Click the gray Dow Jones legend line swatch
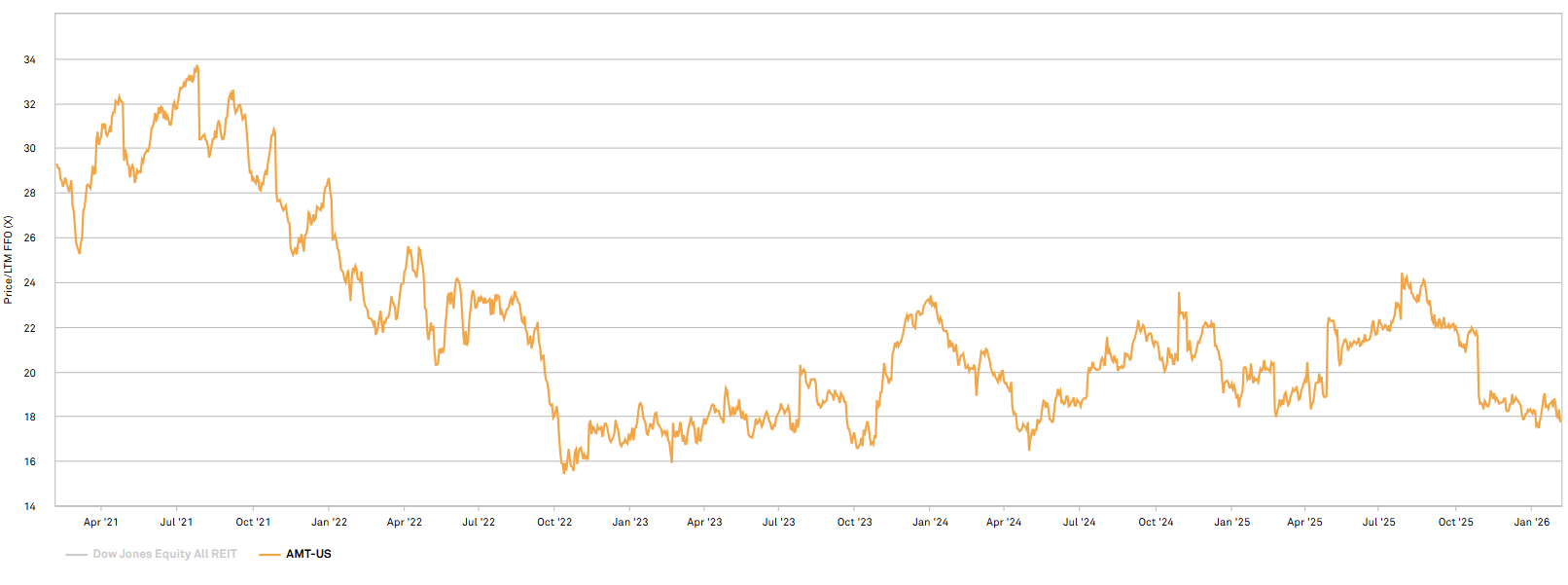 coord(77,555)
